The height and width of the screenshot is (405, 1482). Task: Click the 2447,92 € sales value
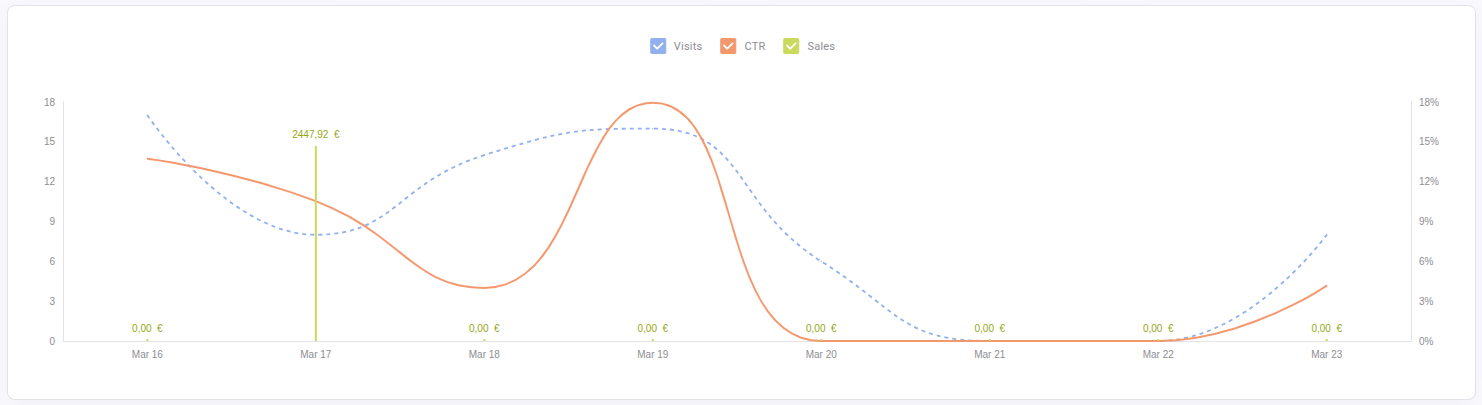pyautogui.click(x=316, y=134)
